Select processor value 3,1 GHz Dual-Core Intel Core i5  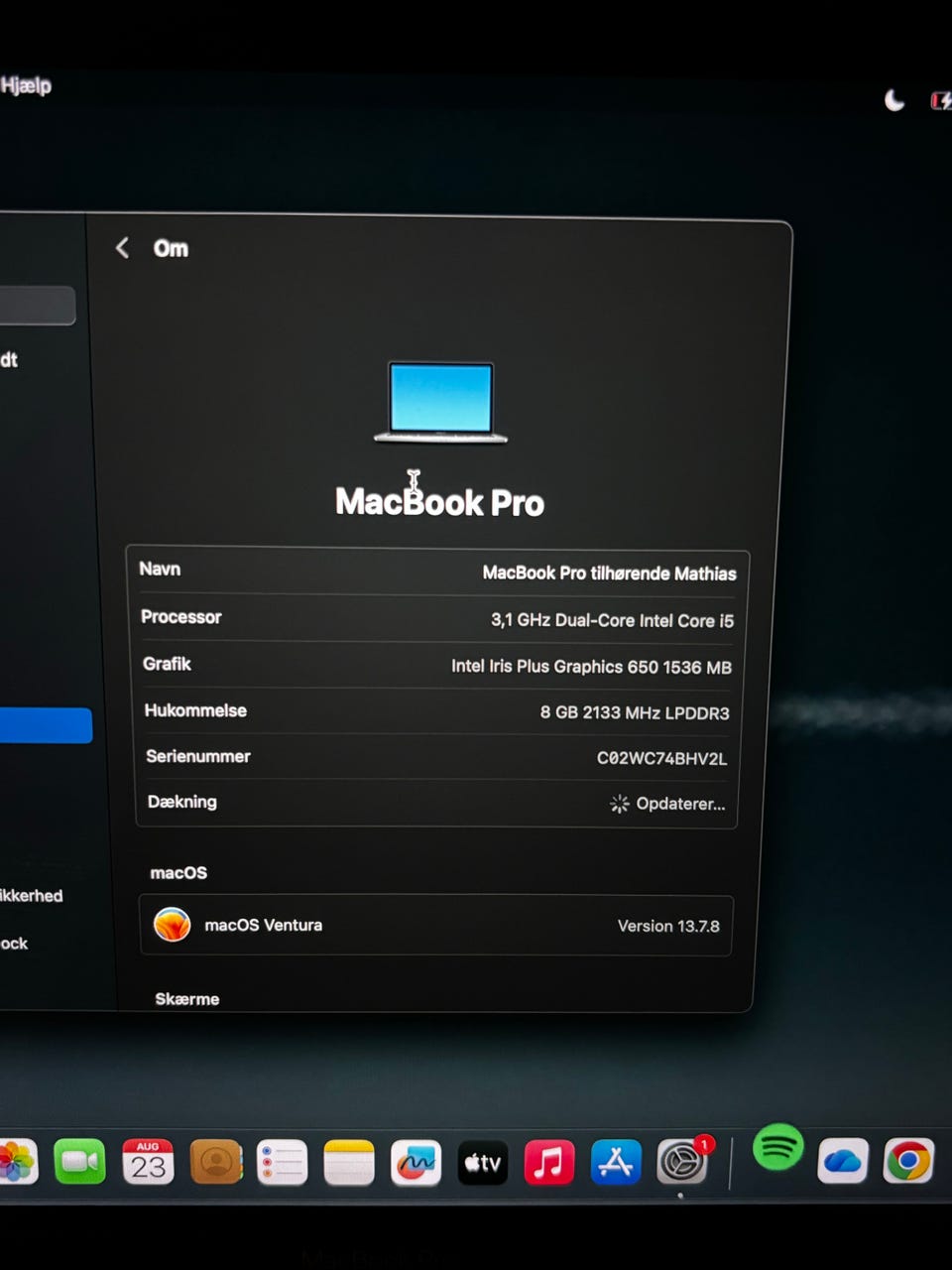click(x=612, y=620)
